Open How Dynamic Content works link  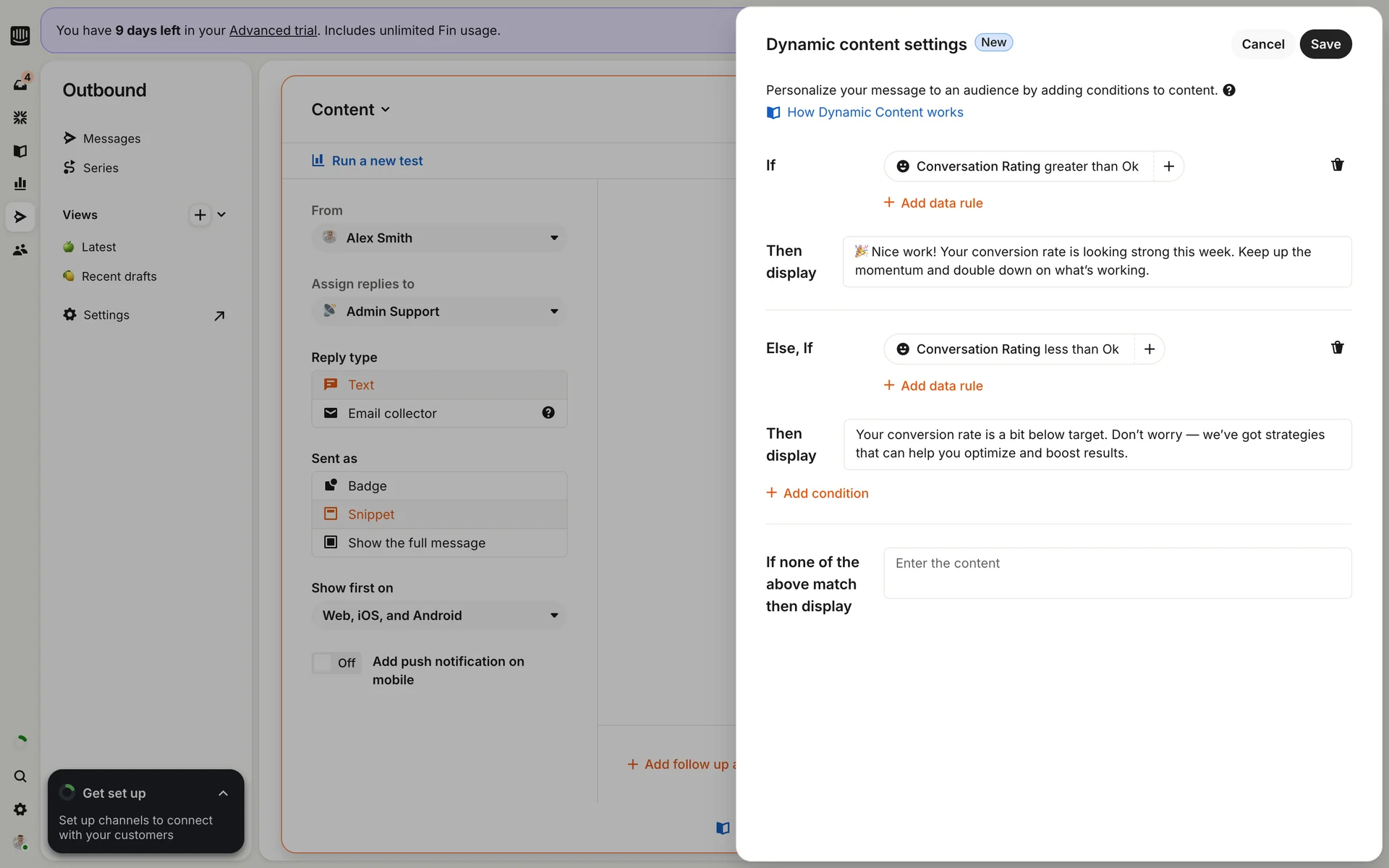pyautogui.click(x=874, y=112)
